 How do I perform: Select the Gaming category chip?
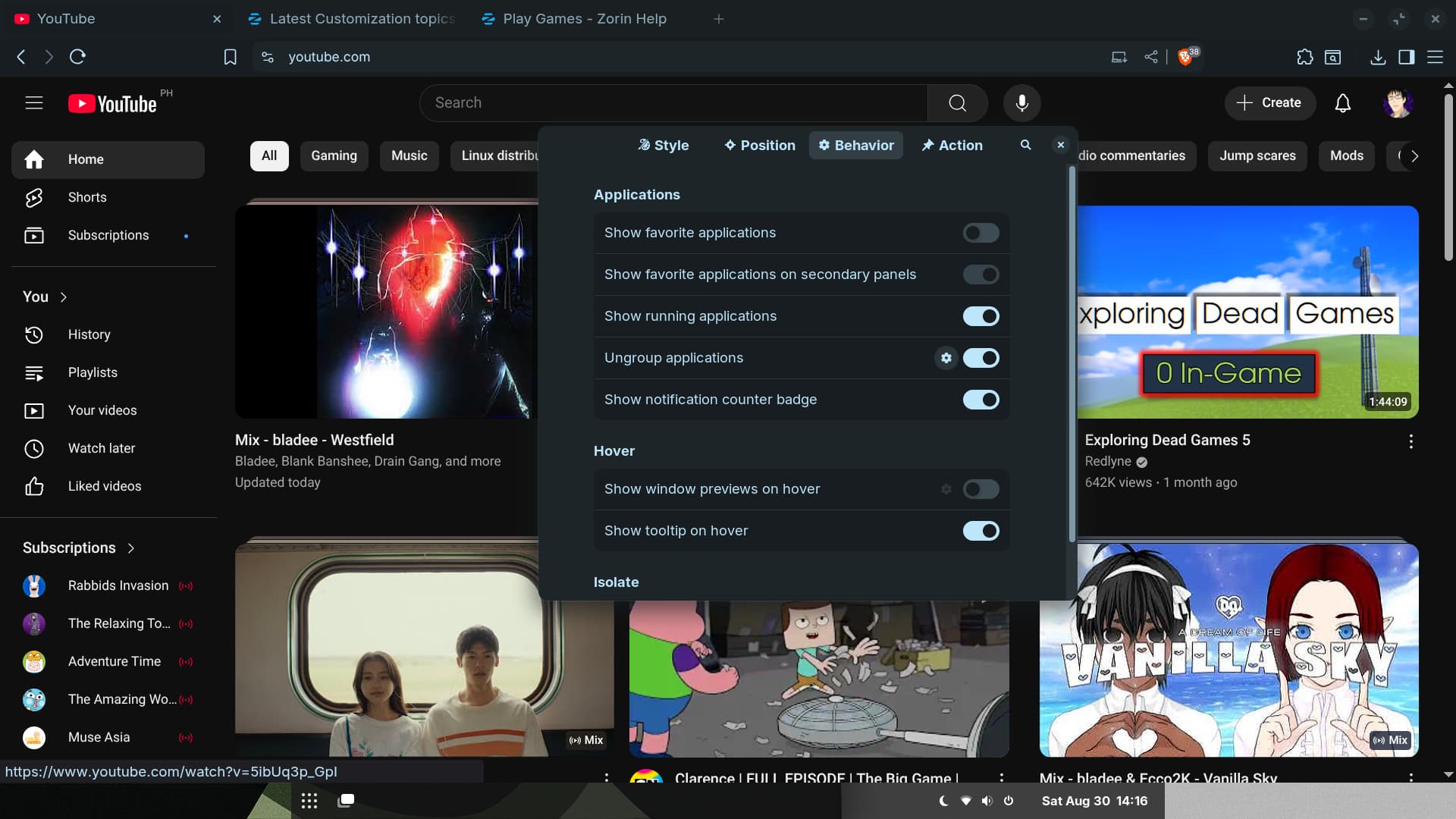pyautogui.click(x=334, y=155)
